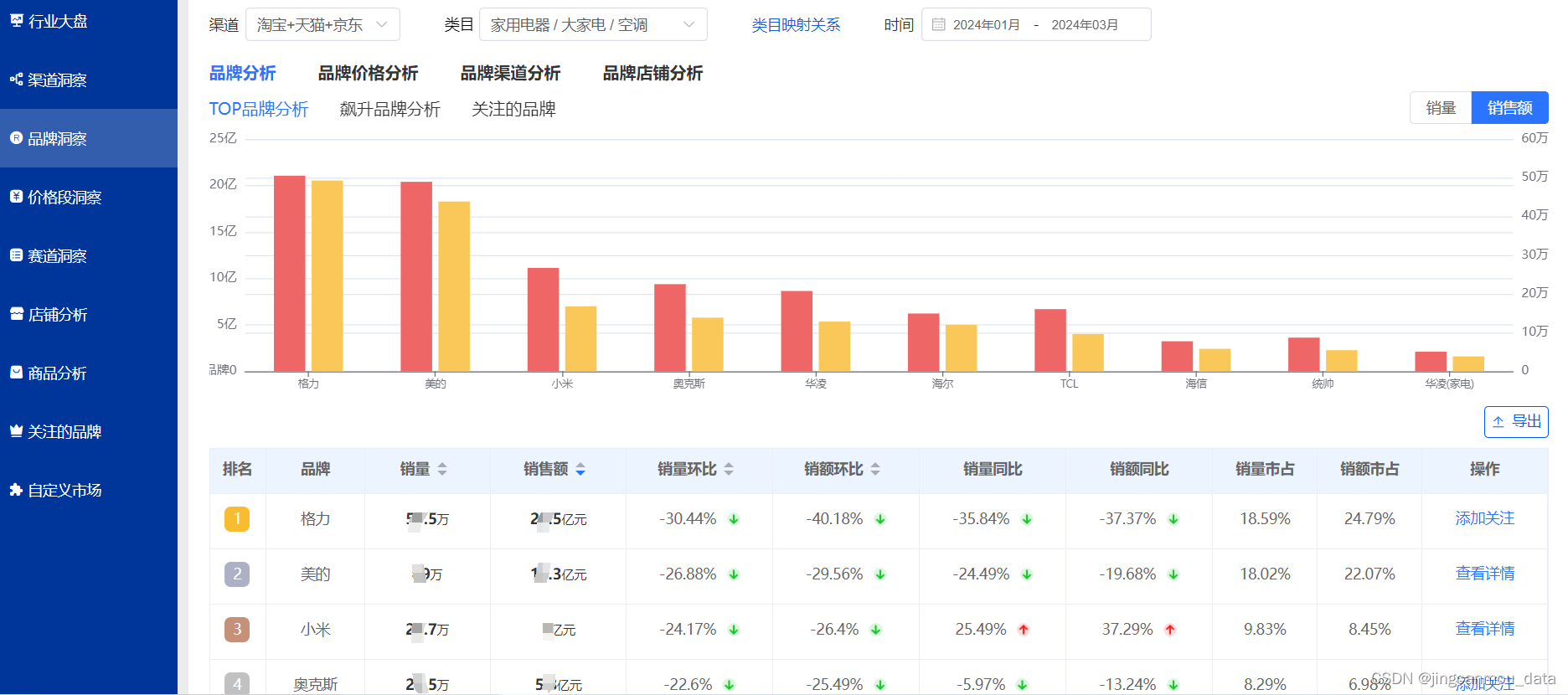Click red up arrow beside 37.29%
Image resolution: width=1568 pixels, height=695 pixels.
[x=1170, y=630]
